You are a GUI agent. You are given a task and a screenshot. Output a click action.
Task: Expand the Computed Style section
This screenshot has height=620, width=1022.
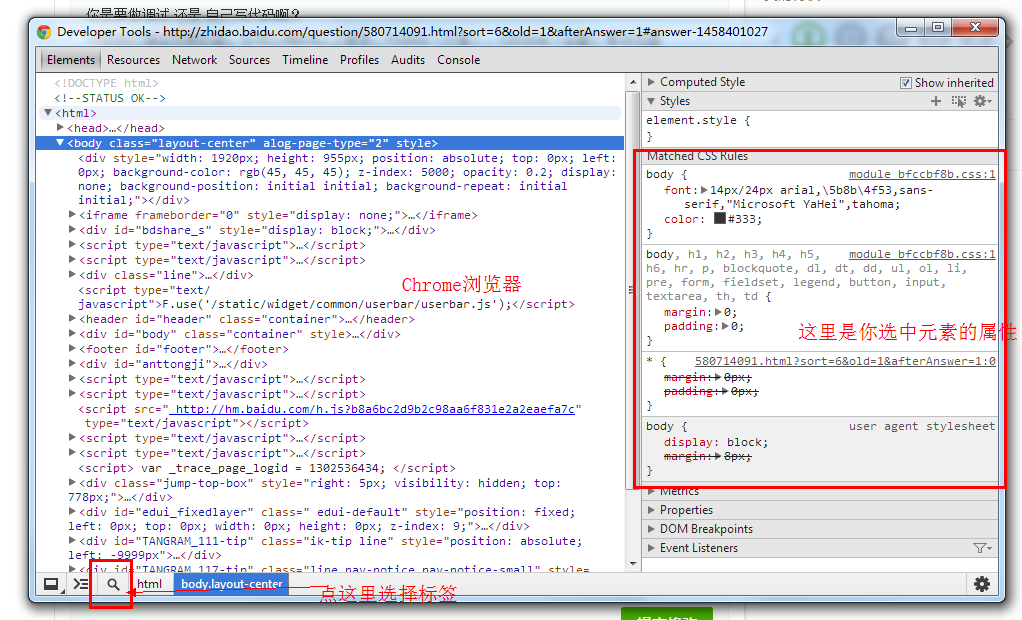click(x=651, y=82)
